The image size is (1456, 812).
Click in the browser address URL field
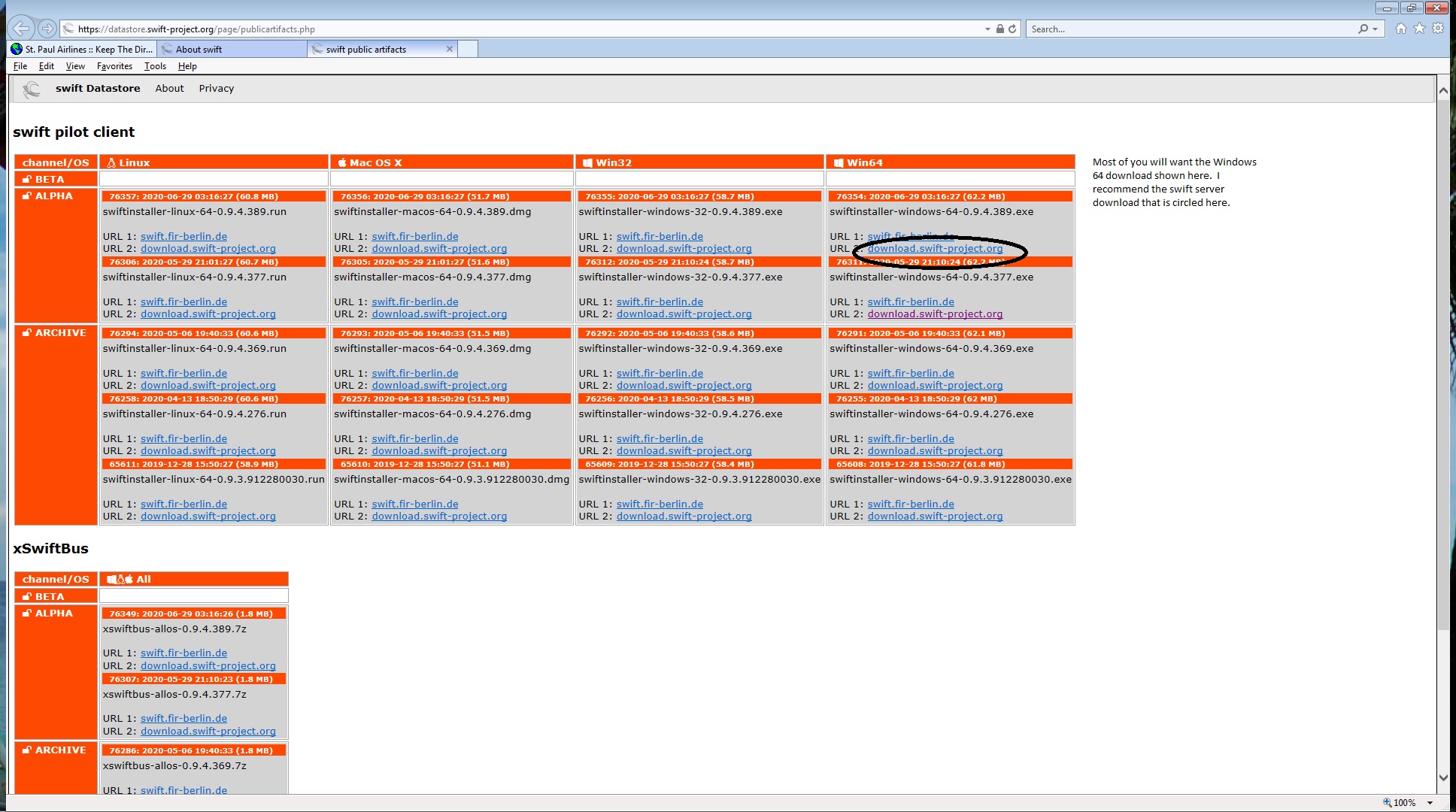[x=526, y=29]
